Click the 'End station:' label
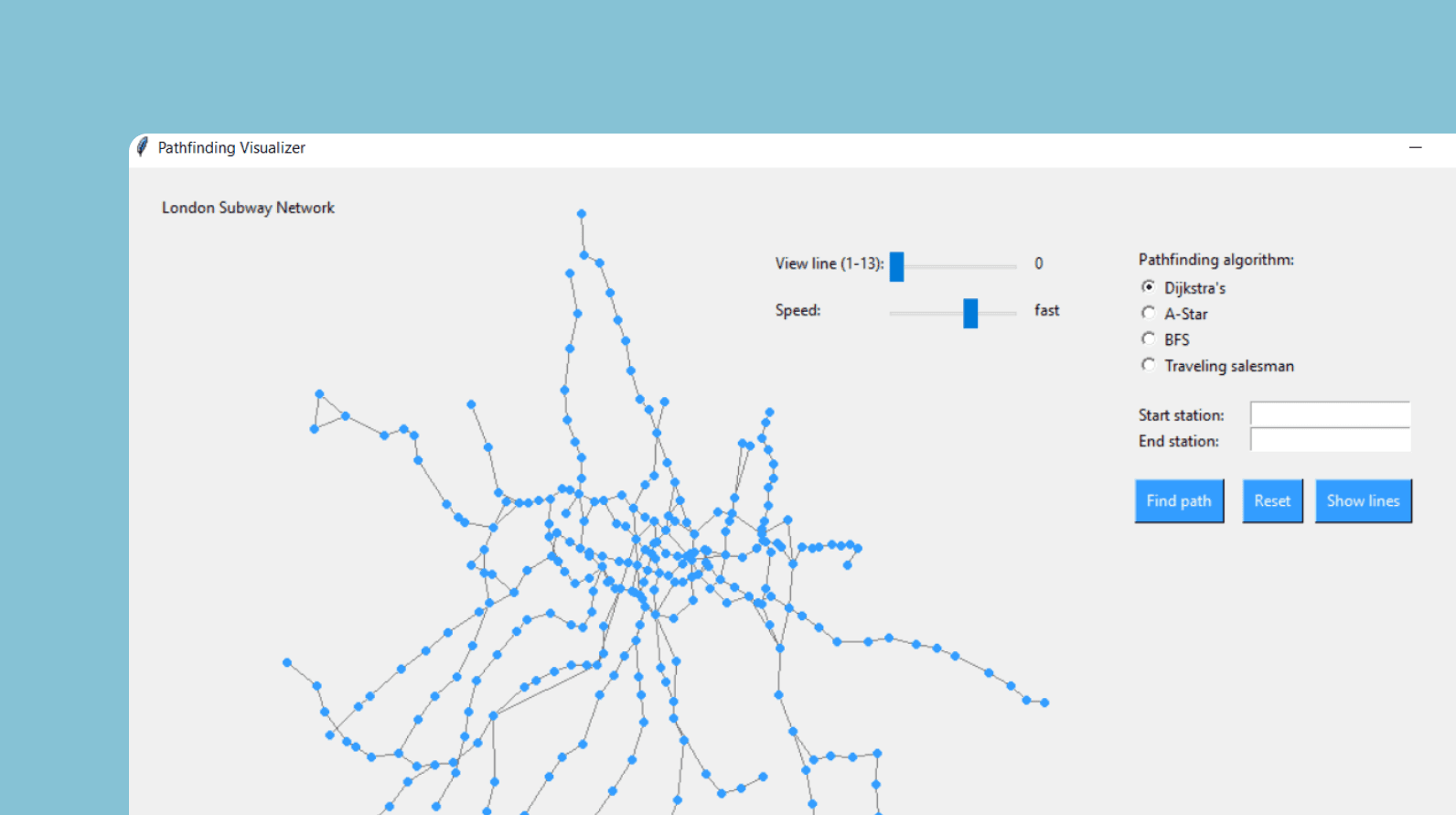The image size is (1456, 815). click(x=1178, y=441)
